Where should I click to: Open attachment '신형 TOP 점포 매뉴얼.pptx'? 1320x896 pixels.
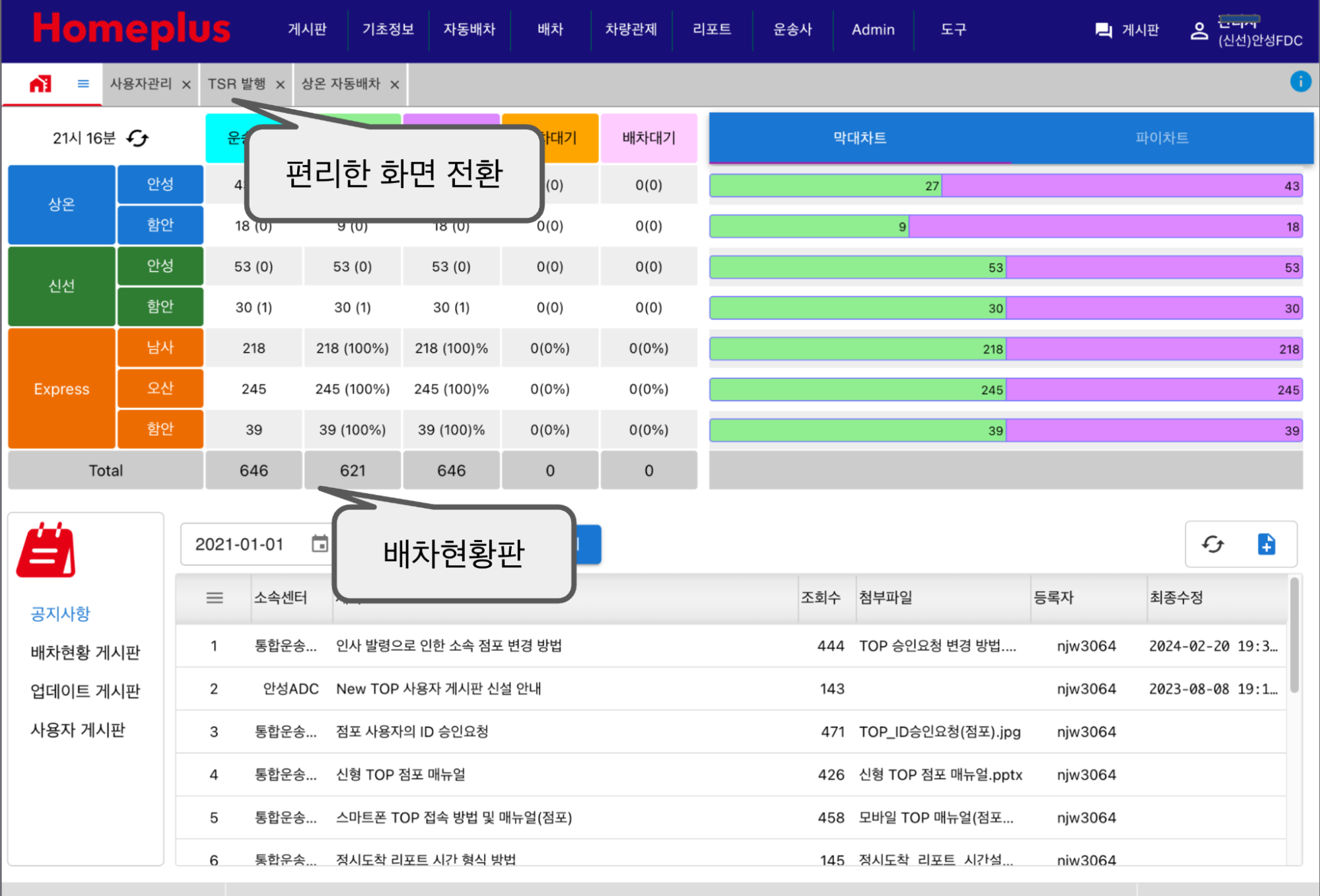(940, 775)
